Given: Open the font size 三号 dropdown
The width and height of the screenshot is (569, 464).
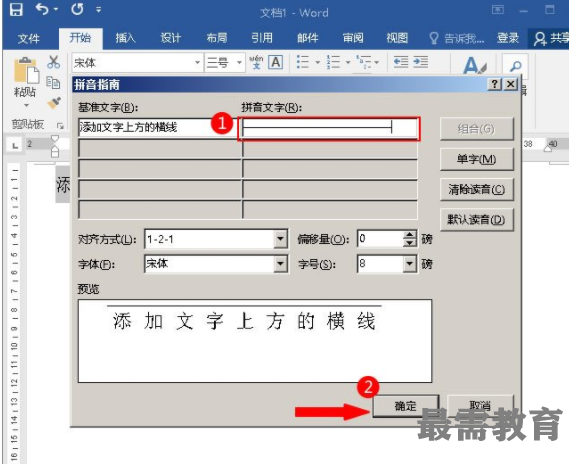Looking at the screenshot, I should click(239, 62).
